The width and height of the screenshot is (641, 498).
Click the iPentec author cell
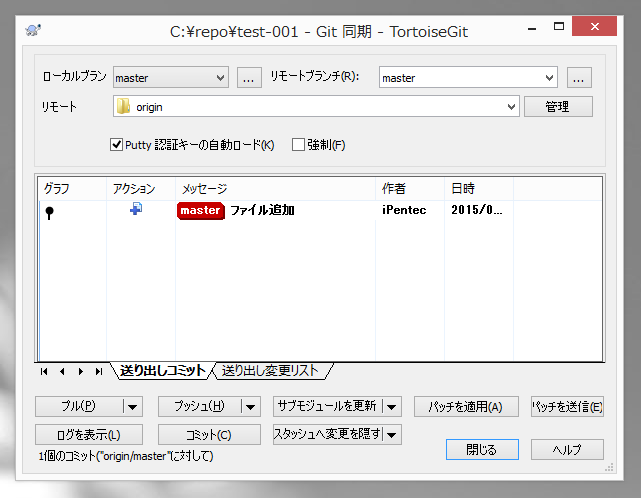pyautogui.click(x=404, y=210)
